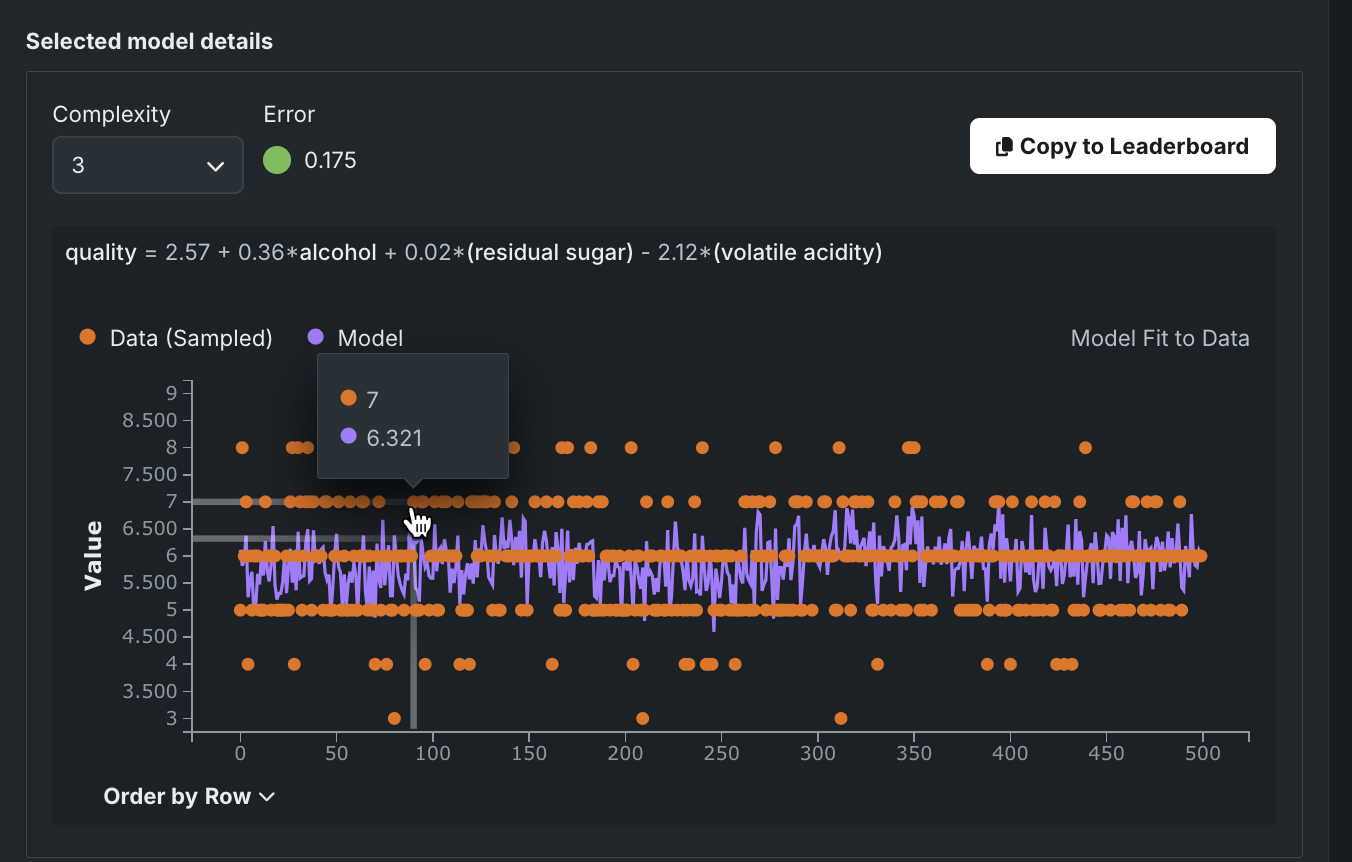Click the purple Model legend dot

pos(316,338)
